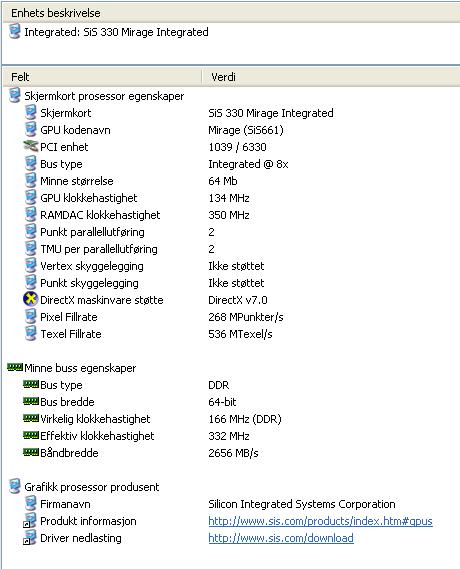Click the icon next to Minne størrelse

coord(31,180)
